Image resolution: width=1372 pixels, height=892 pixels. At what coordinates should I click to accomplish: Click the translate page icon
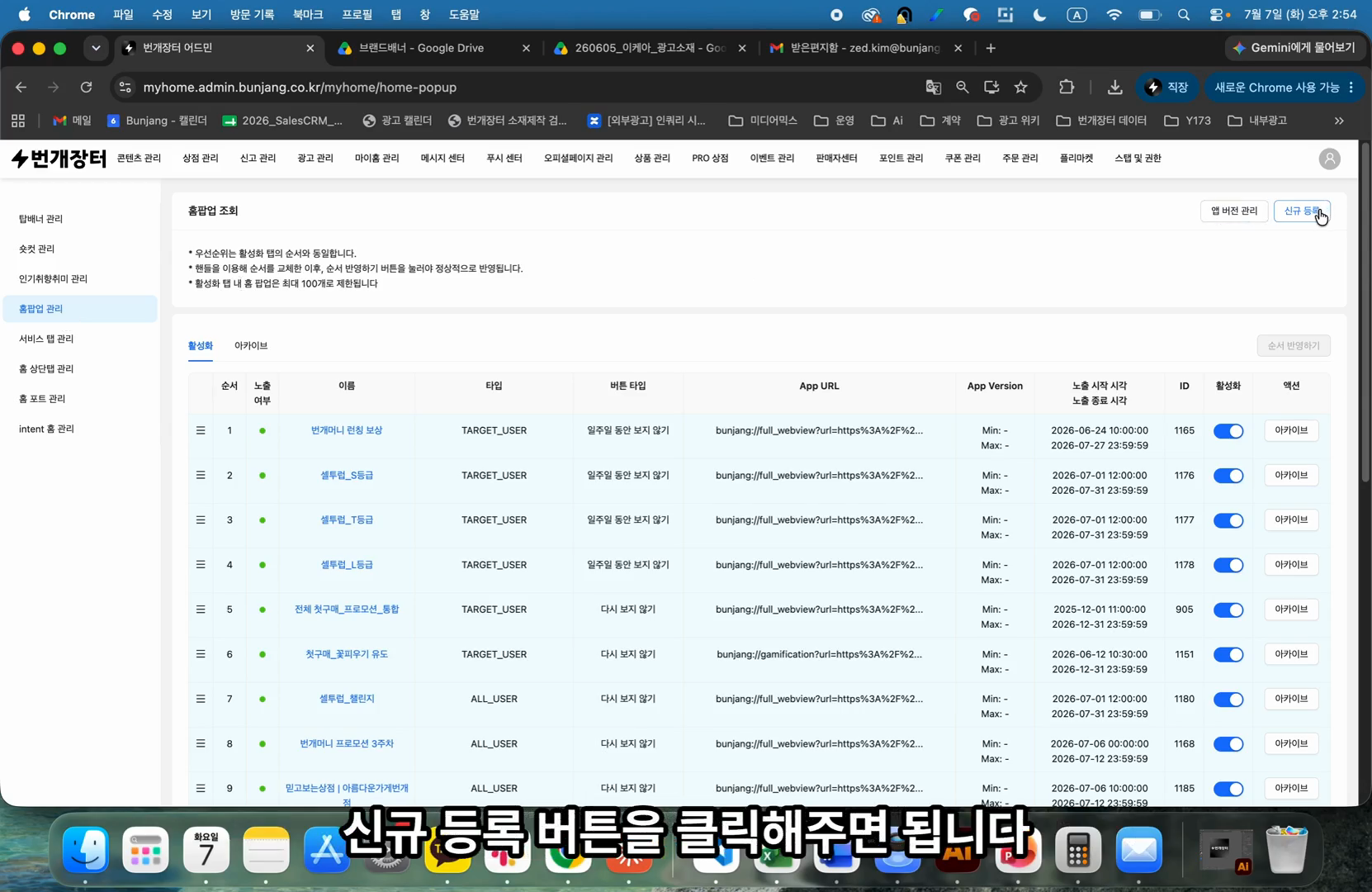[x=934, y=88]
